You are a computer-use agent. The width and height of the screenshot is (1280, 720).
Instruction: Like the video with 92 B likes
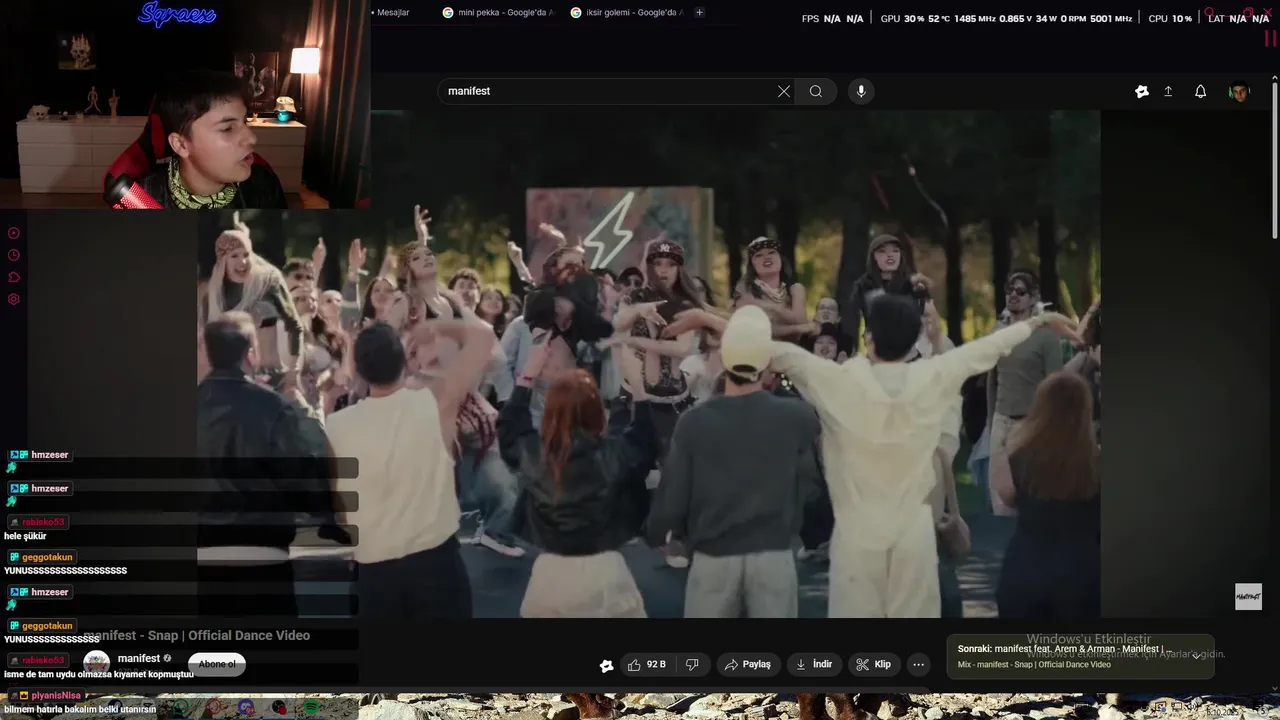tap(646, 664)
